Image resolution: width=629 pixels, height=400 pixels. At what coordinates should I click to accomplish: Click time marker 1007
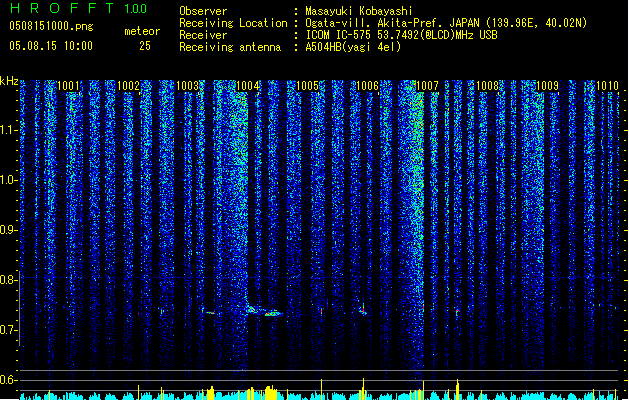[427, 86]
